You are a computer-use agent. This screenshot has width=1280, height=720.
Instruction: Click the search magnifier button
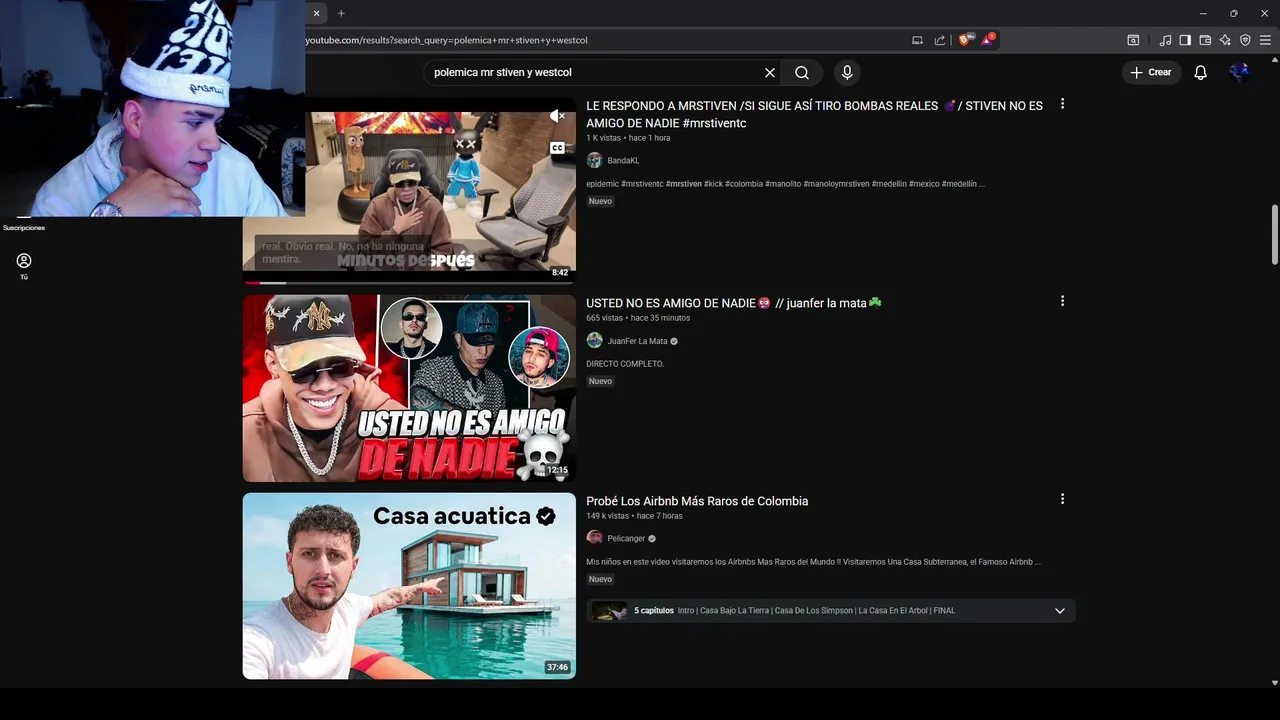click(802, 72)
